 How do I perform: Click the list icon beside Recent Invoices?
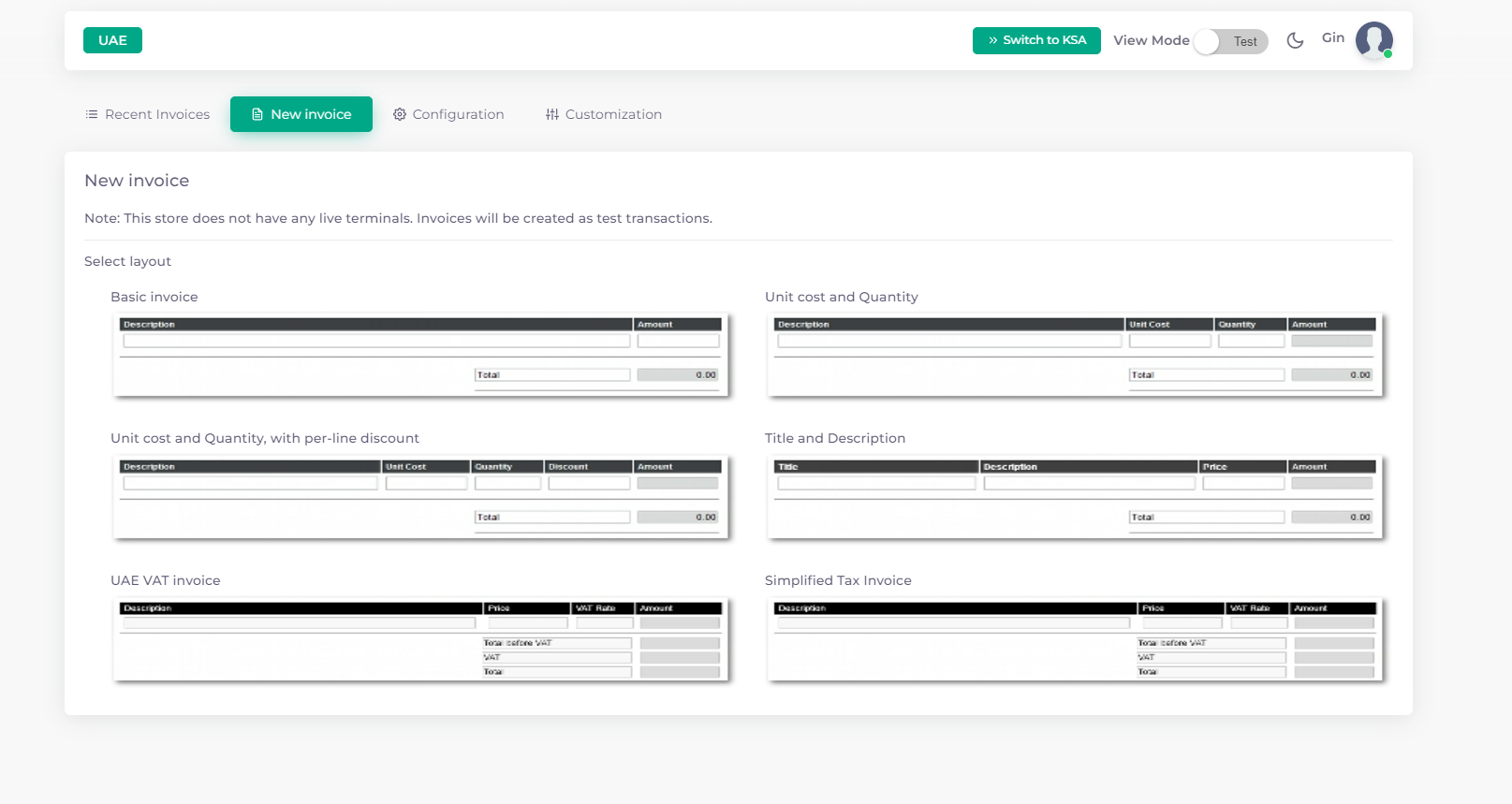coord(92,114)
